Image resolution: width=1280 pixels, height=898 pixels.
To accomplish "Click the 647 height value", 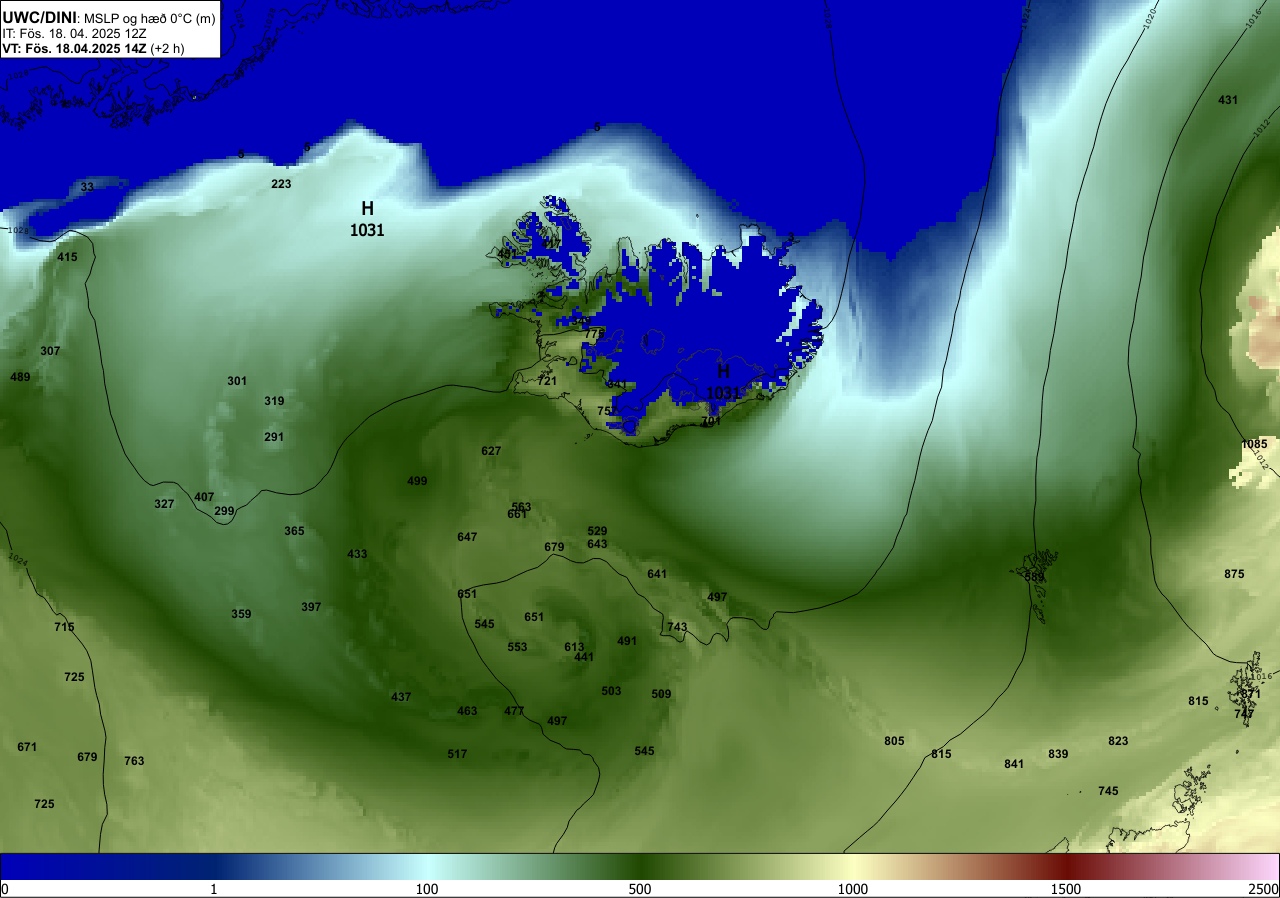I will pos(467,537).
